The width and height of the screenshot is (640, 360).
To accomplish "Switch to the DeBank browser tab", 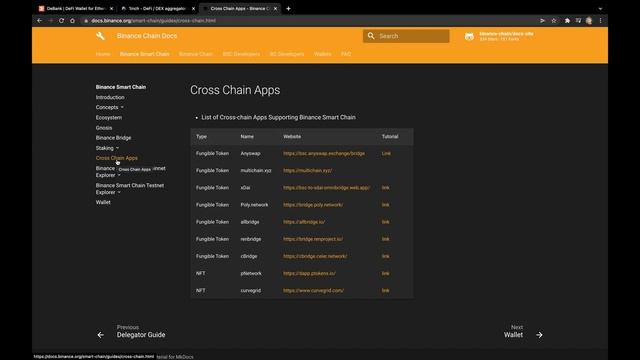I will click(x=76, y=9).
